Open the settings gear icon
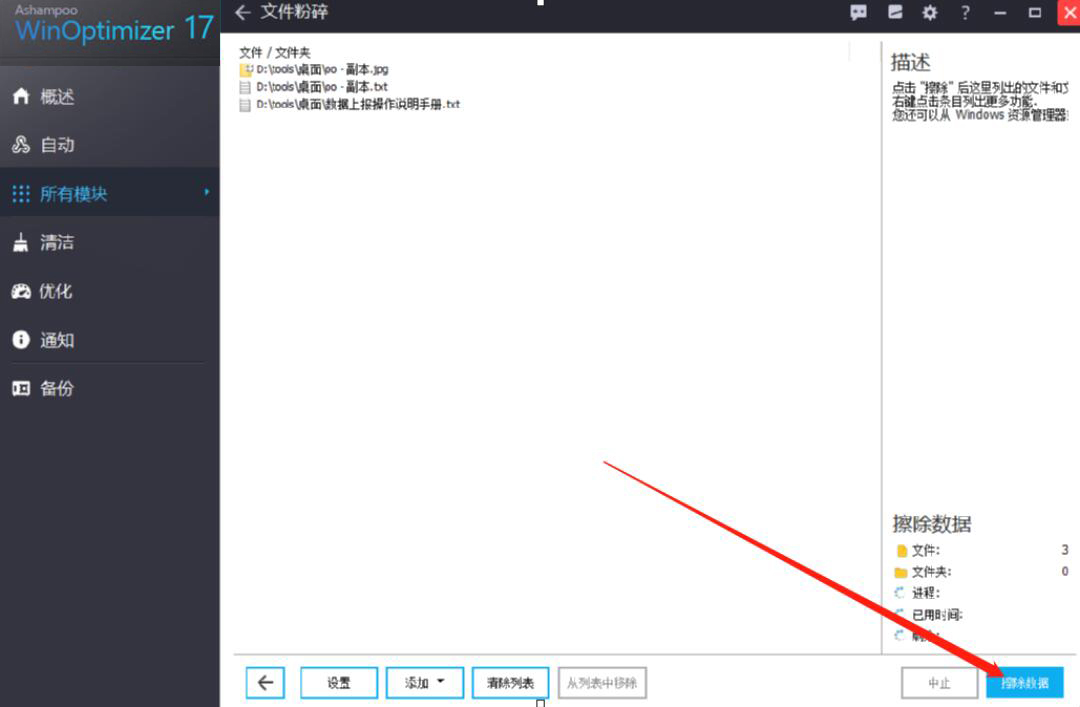The width and height of the screenshot is (1080, 707). (x=930, y=12)
